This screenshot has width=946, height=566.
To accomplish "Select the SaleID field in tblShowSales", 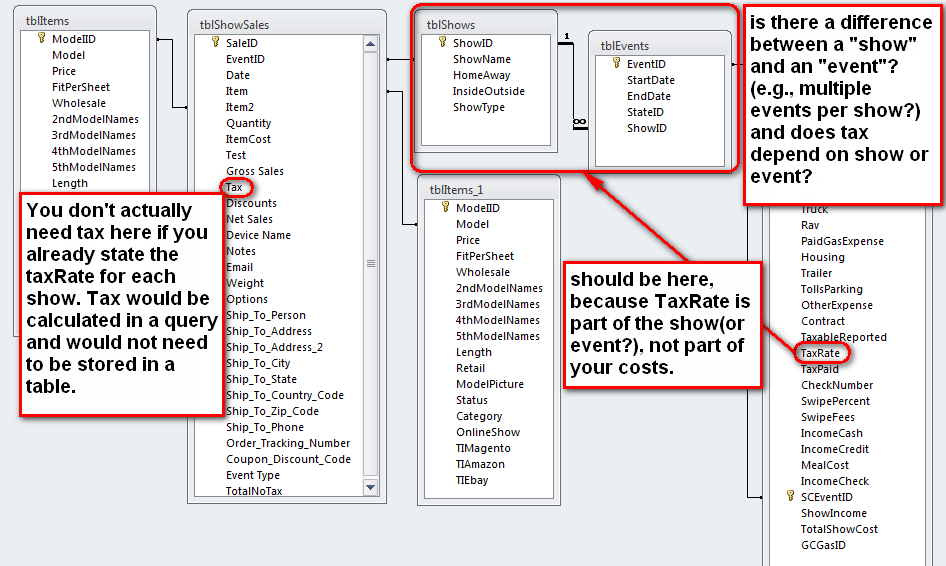I will point(241,43).
